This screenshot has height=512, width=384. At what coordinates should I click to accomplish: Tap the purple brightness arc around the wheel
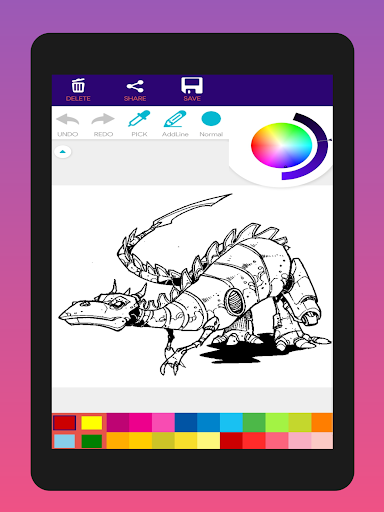323,143
